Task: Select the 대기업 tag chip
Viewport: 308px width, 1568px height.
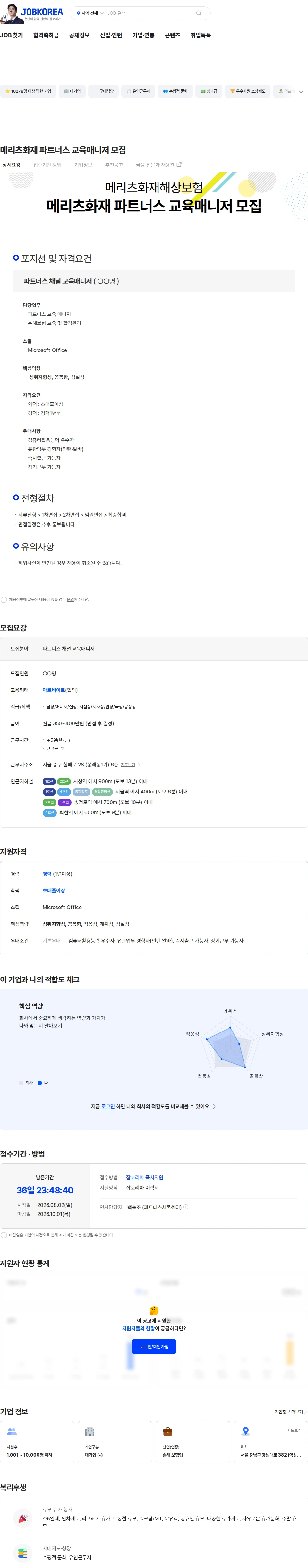Action: [x=72, y=91]
